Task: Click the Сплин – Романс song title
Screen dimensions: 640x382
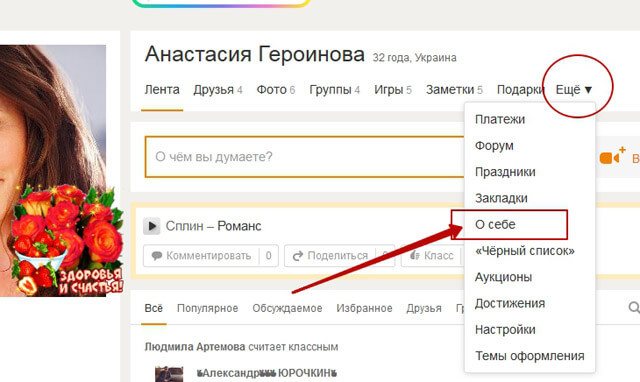Action: click(x=213, y=226)
